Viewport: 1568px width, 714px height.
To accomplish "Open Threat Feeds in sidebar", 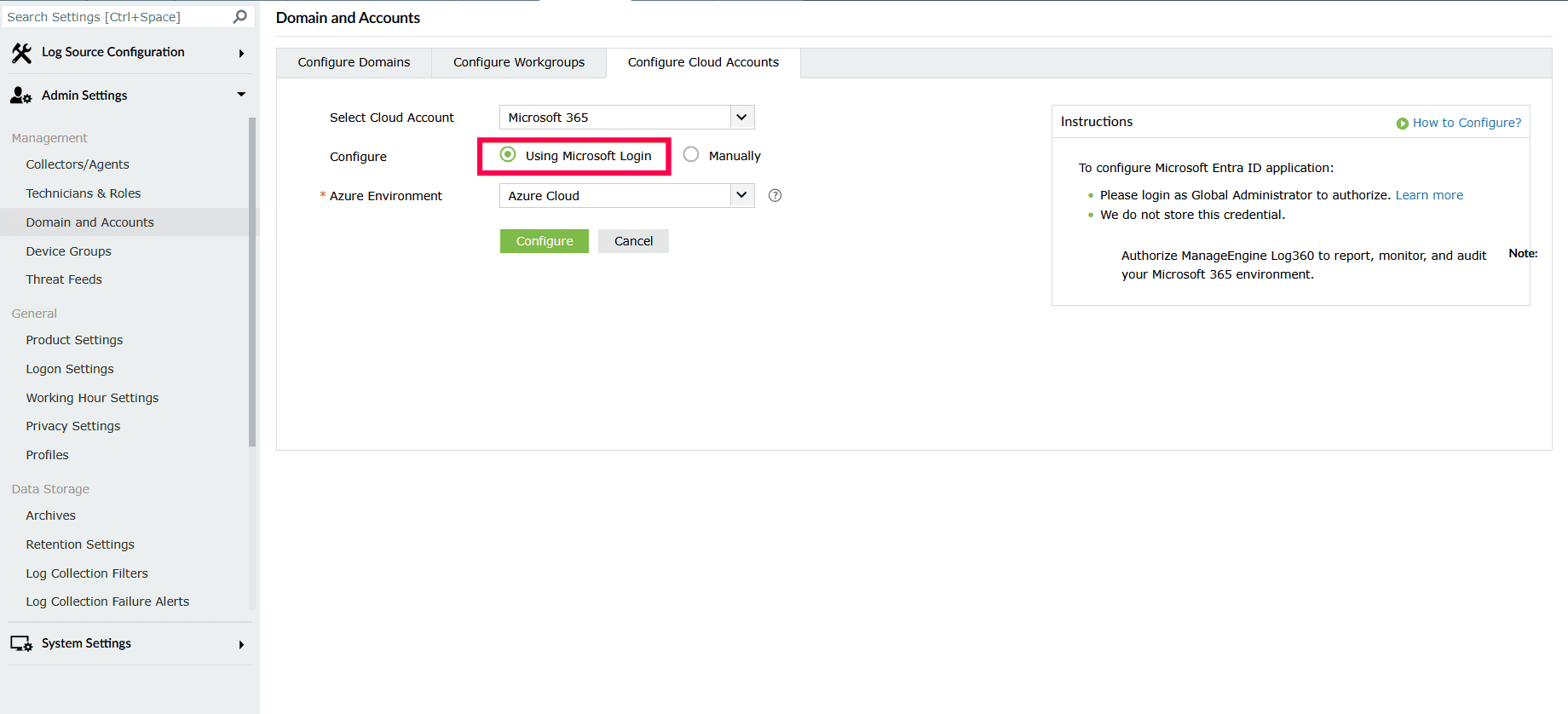I will [x=64, y=279].
